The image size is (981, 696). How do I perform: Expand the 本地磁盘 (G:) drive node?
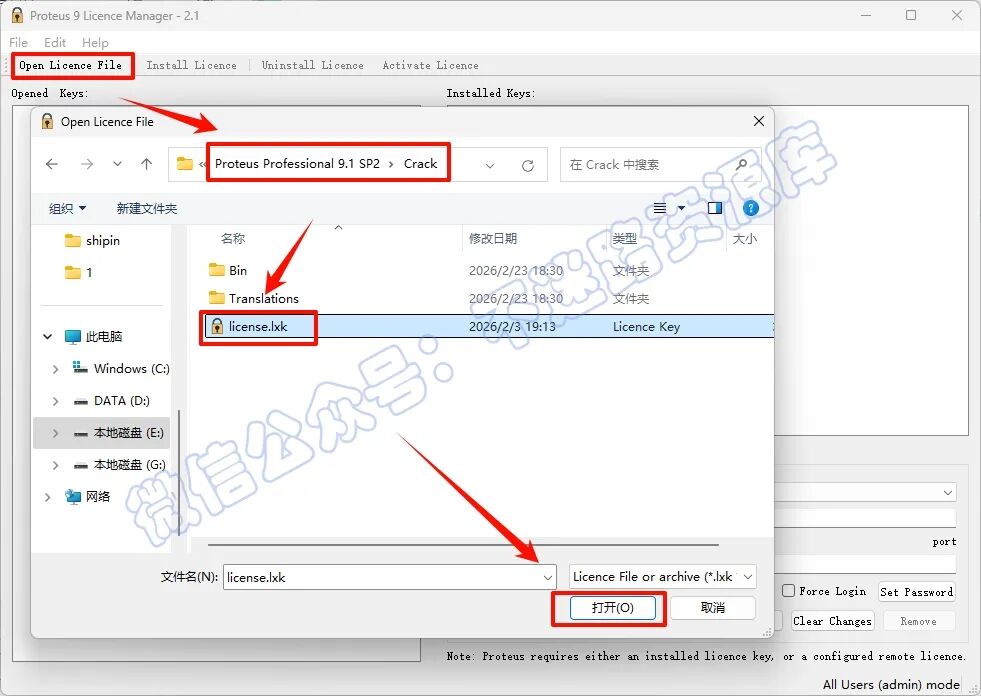click(55, 465)
